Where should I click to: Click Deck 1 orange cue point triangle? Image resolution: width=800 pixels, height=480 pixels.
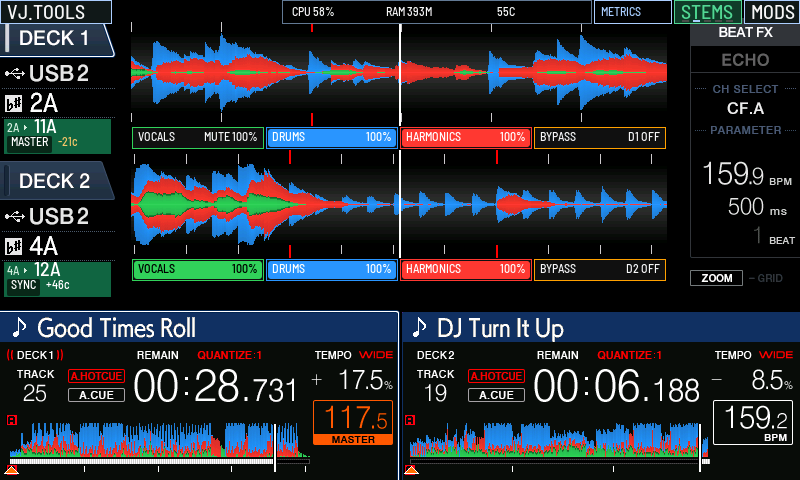12,470
